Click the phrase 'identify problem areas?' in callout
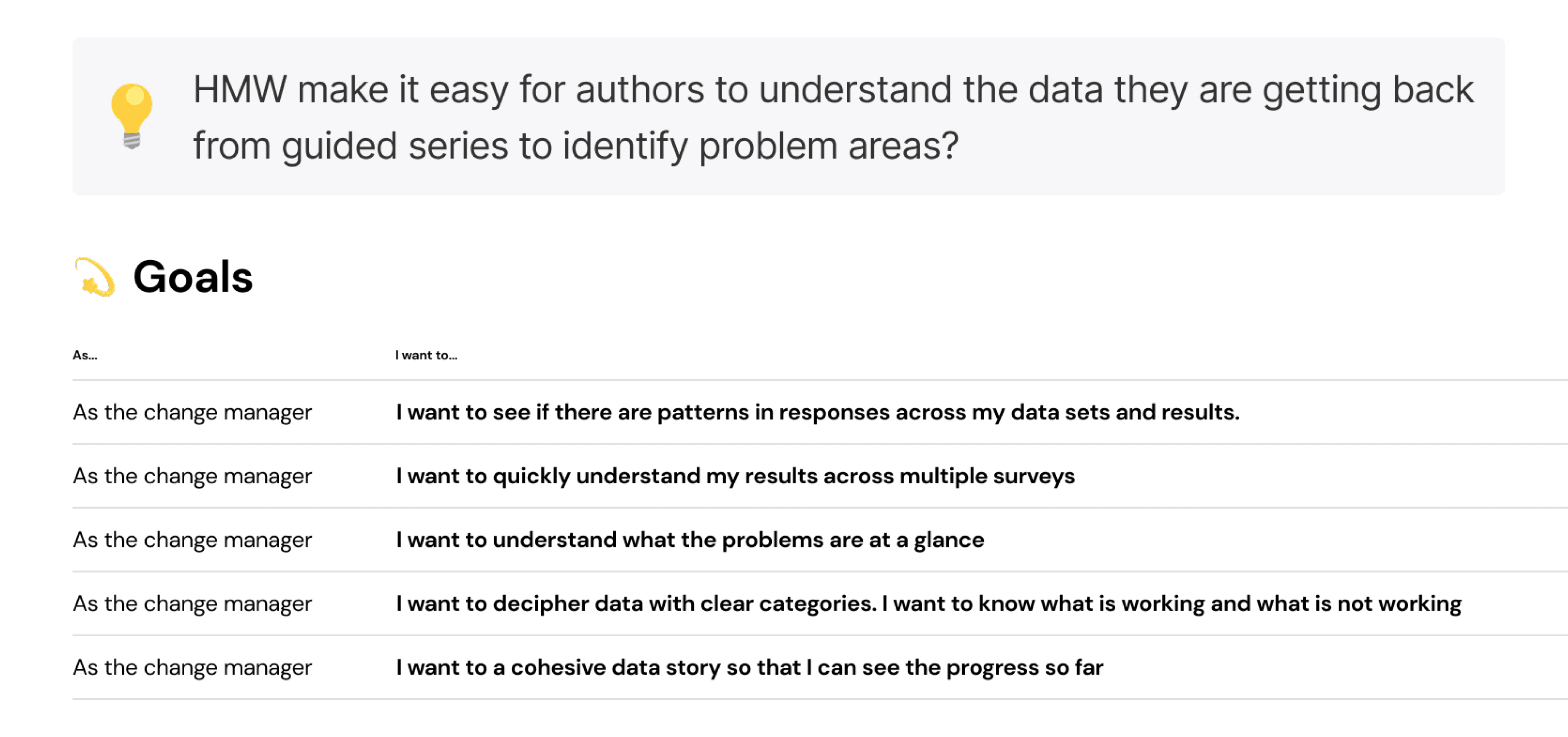1568x737 pixels. (760, 147)
